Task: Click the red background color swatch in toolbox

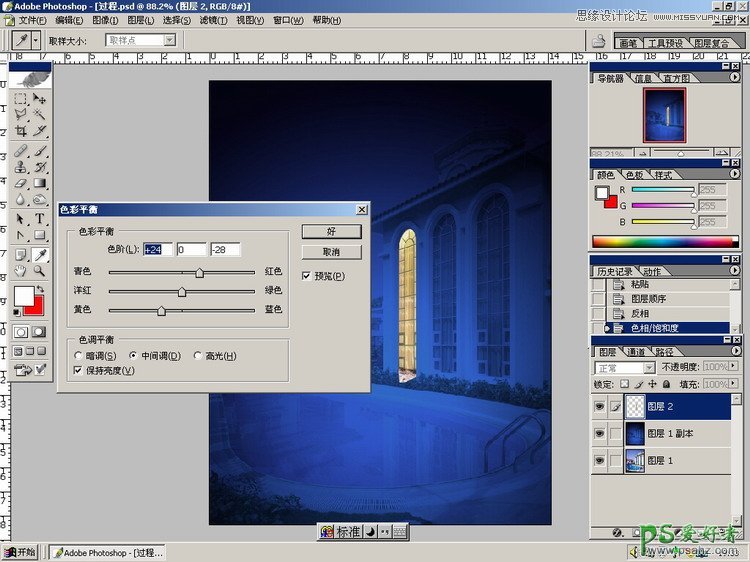Action: [x=35, y=305]
